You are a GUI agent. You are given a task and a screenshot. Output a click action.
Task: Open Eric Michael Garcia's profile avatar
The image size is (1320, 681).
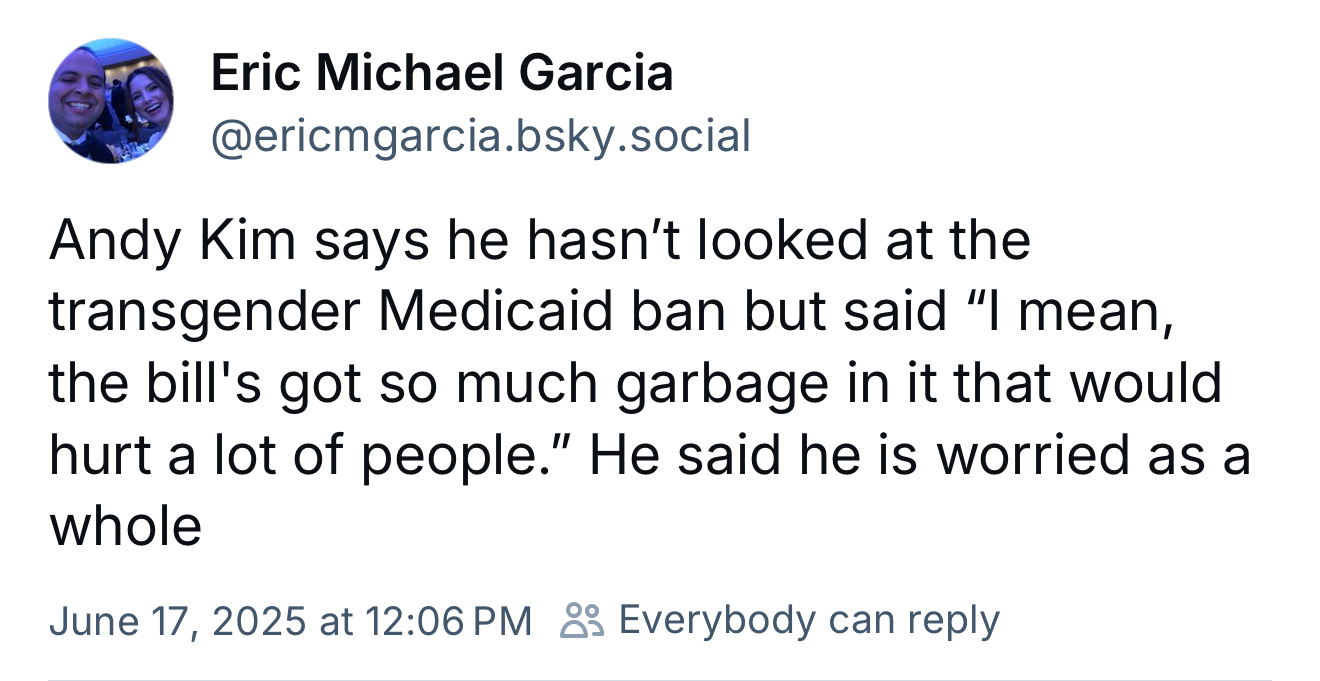(x=110, y=101)
